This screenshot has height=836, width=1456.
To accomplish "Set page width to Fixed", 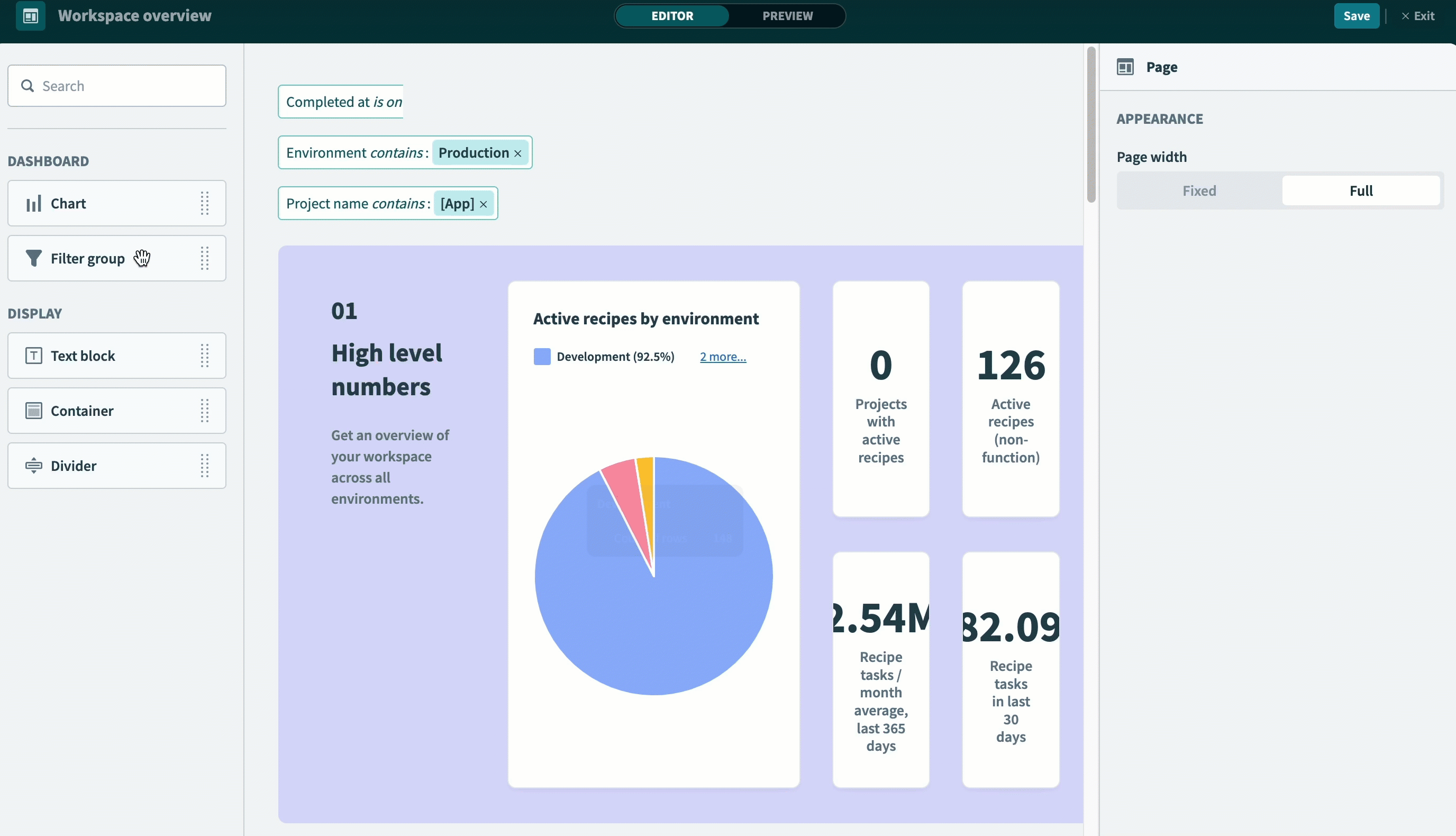I will coord(1199,190).
